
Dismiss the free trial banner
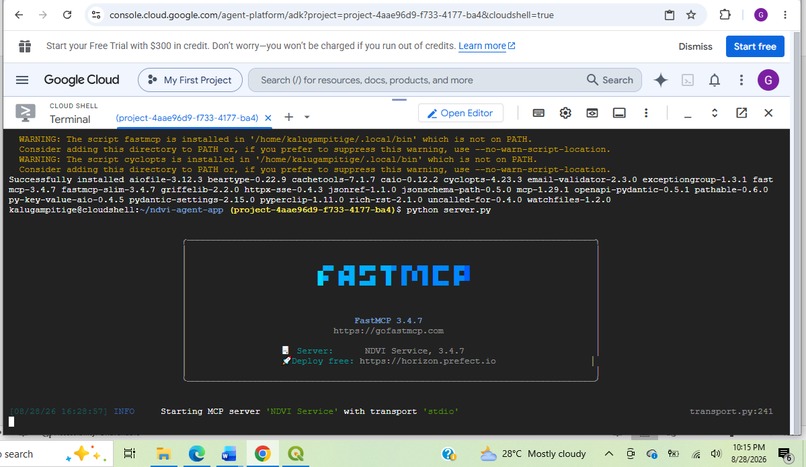pyautogui.click(x=695, y=46)
